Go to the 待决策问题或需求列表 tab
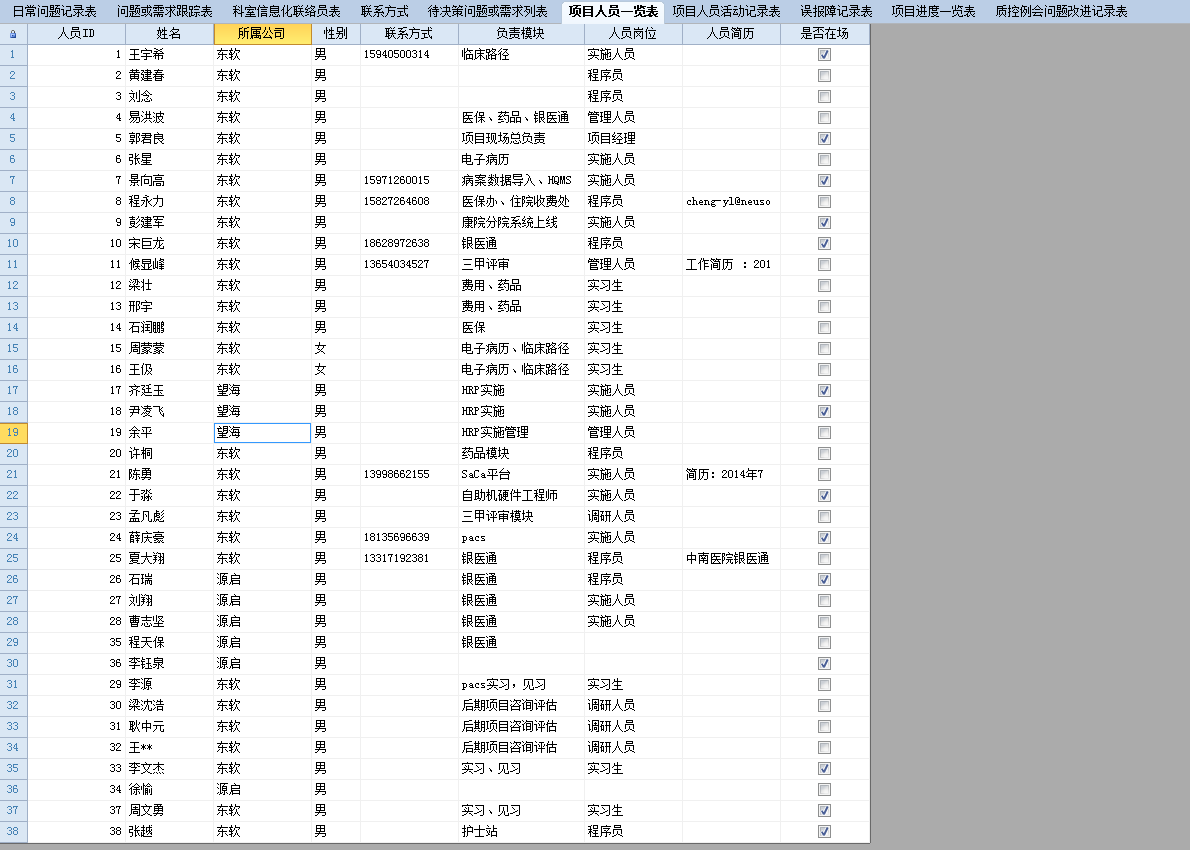This screenshot has height=850, width=1190. pos(487,11)
